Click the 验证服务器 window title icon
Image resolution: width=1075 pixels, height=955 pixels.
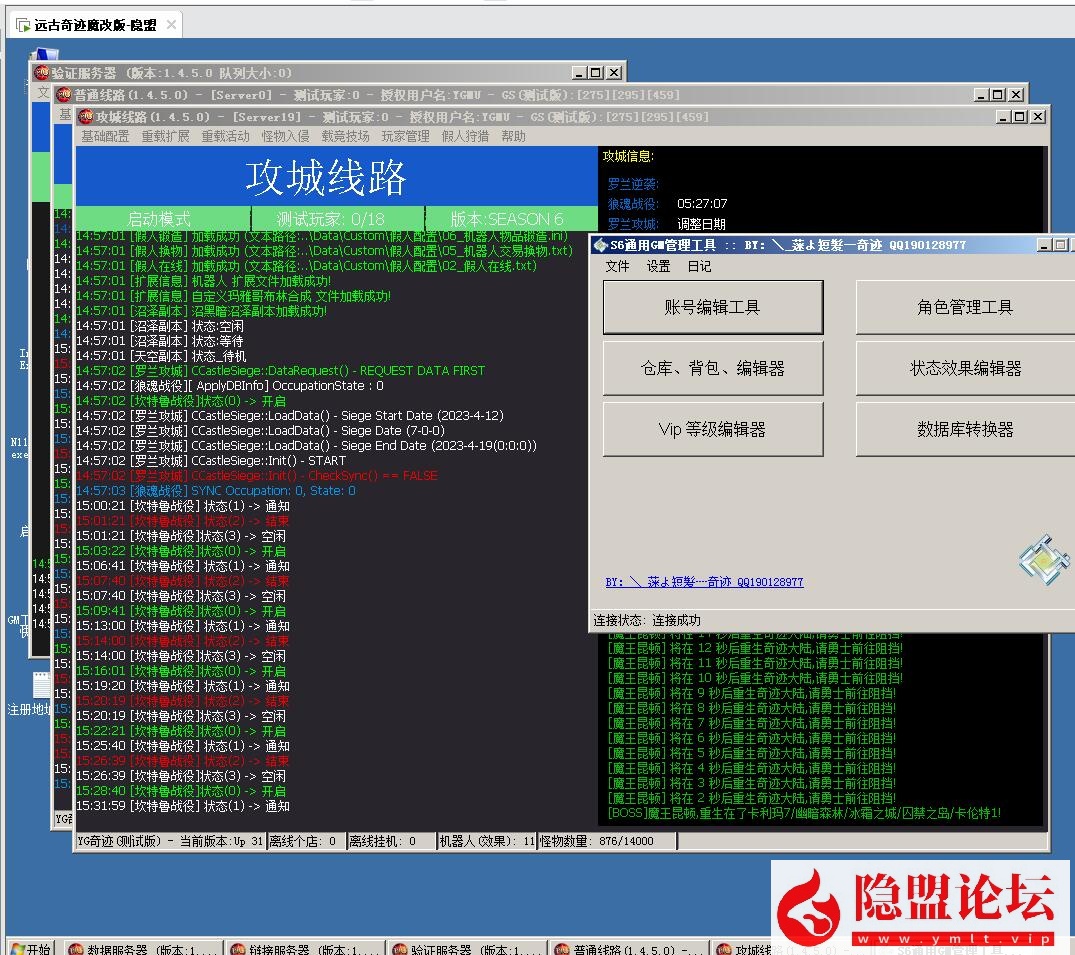(x=41, y=73)
